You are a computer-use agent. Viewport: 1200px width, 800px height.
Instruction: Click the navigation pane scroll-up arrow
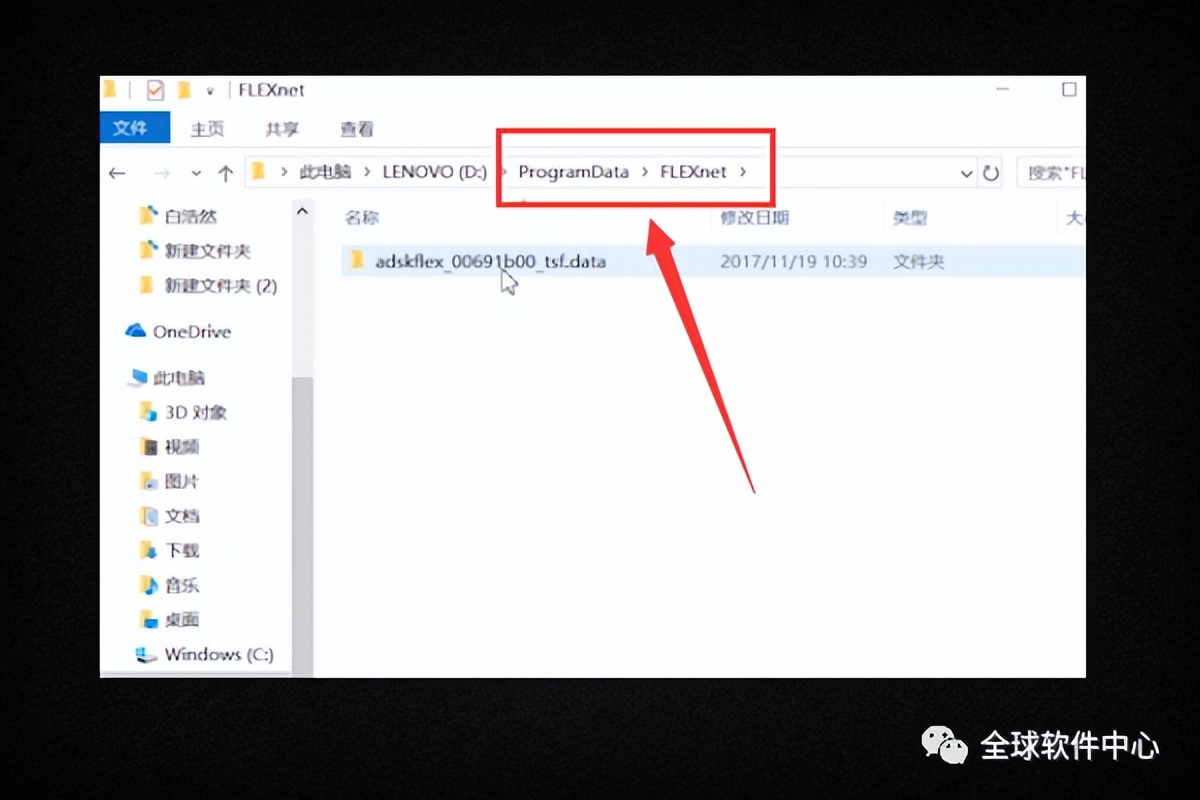point(302,212)
